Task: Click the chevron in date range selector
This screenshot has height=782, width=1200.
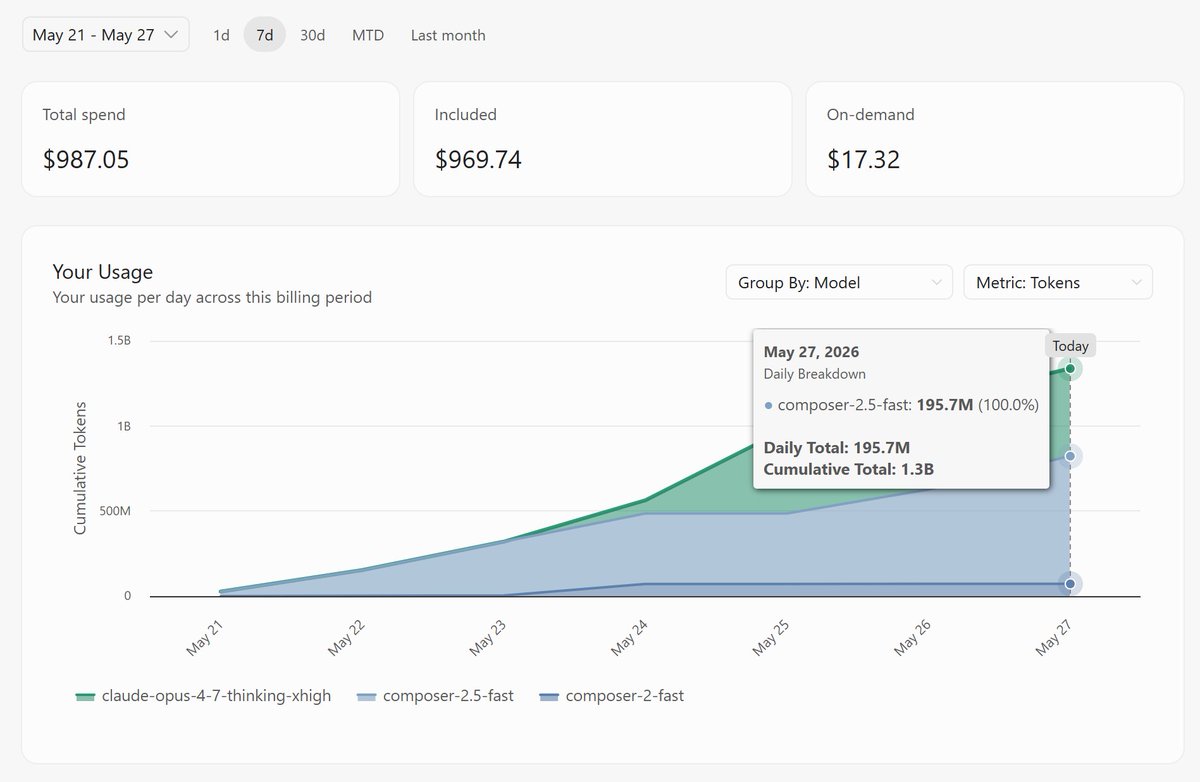Action: coord(171,35)
